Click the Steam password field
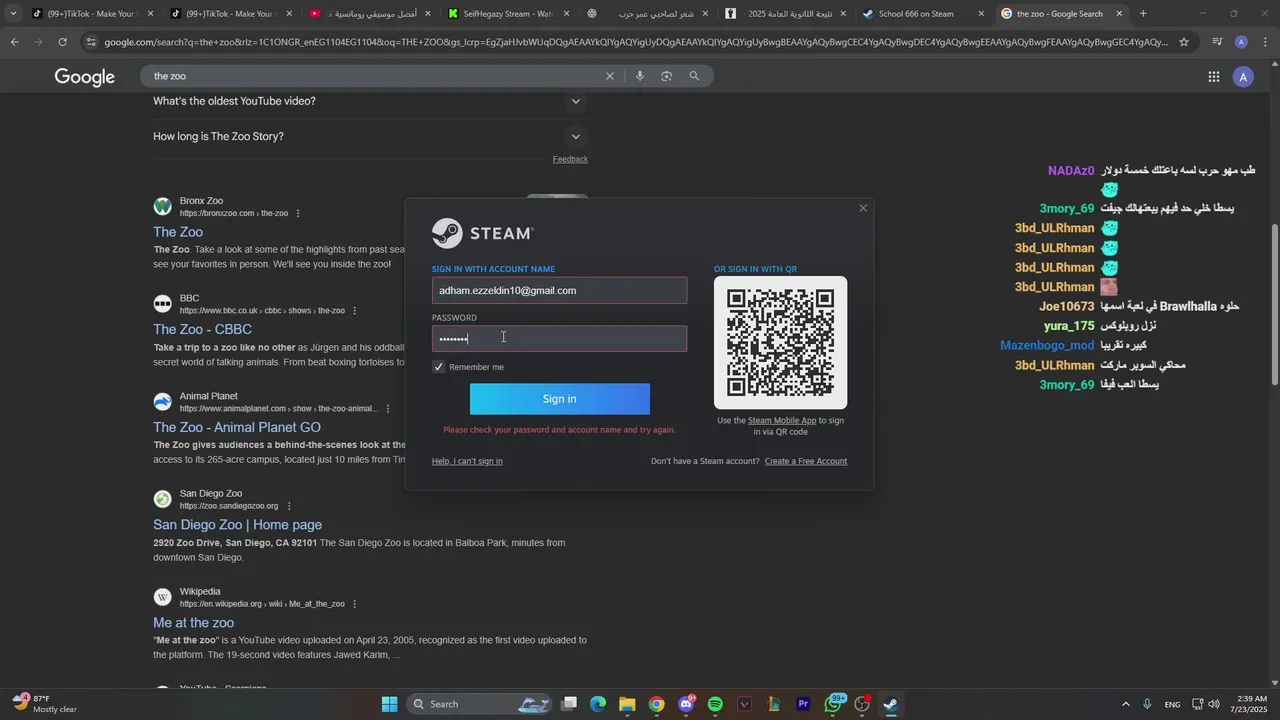 point(559,339)
